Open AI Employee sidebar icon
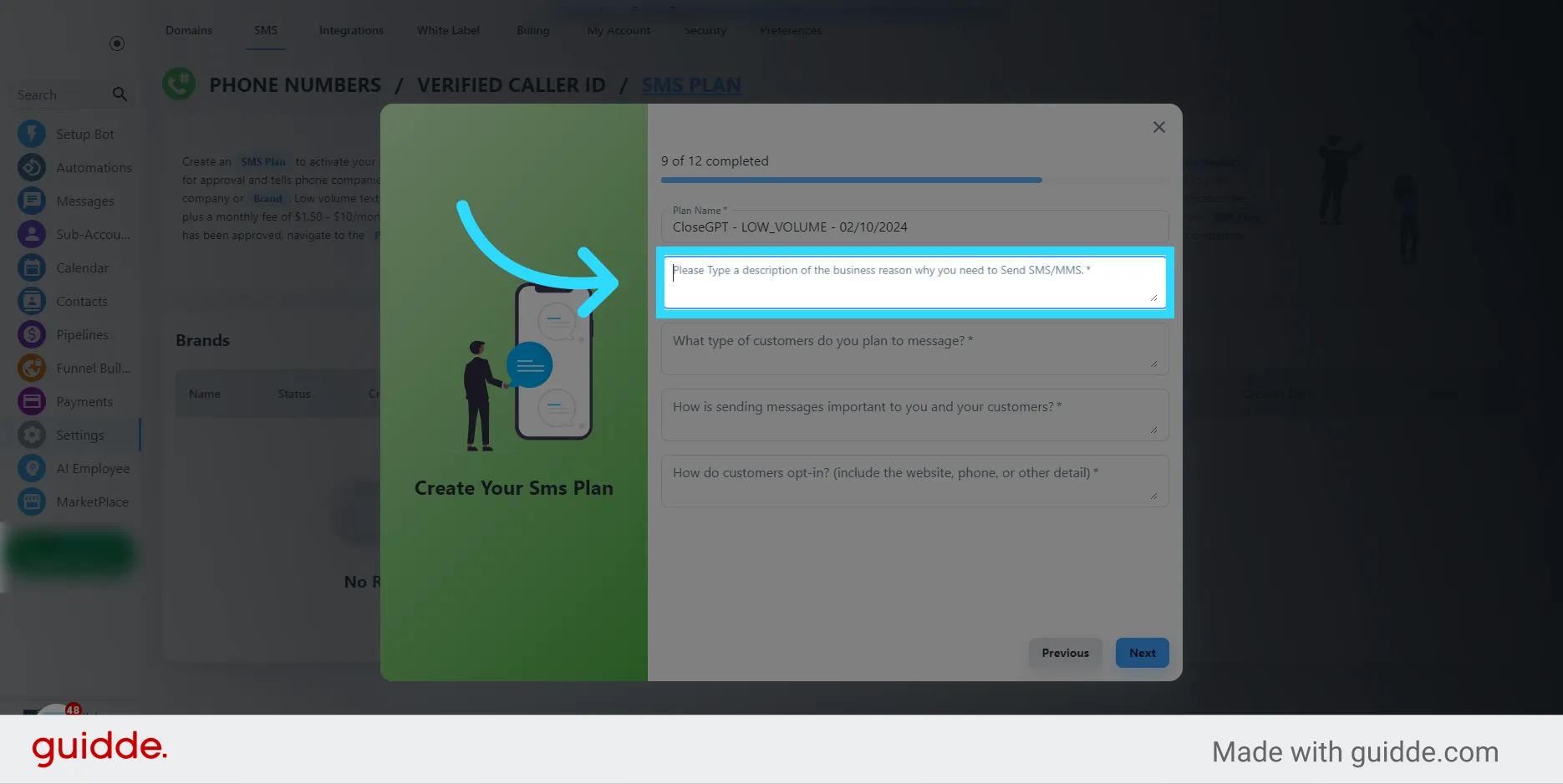Viewport: 1563px width, 784px height. (32, 468)
